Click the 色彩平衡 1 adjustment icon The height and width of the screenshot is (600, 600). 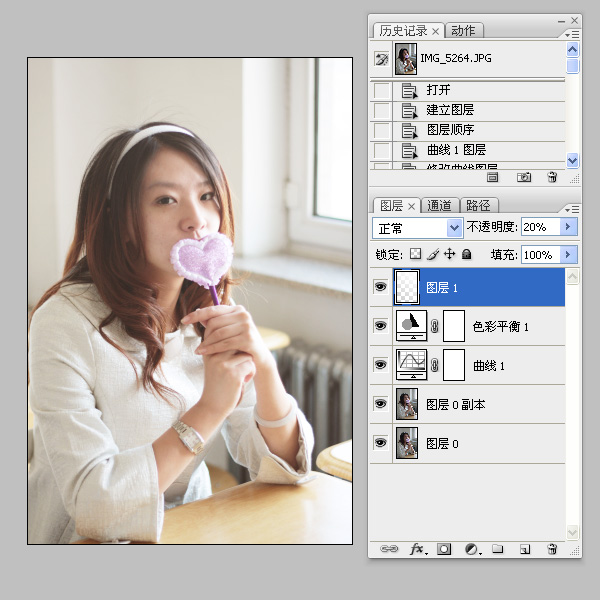click(x=411, y=326)
